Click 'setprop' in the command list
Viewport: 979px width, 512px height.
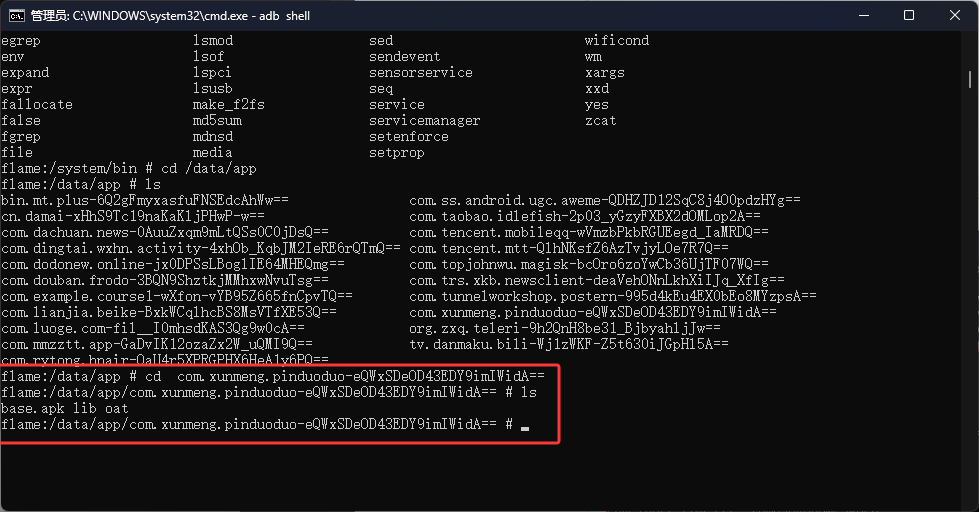click(396, 153)
